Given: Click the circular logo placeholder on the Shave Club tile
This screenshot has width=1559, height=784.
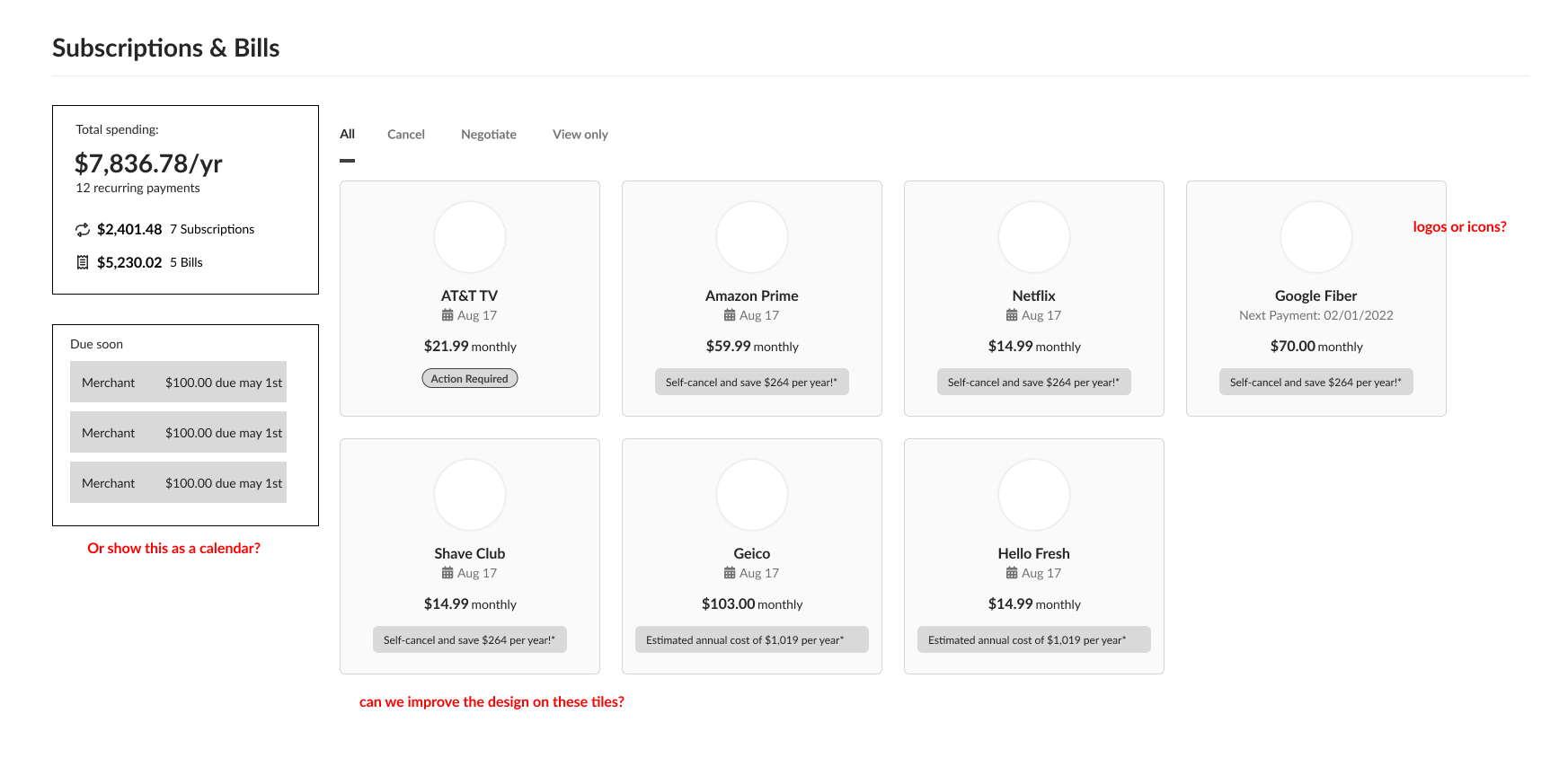Looking at the screenshot, I should click(x=469, y=495).
